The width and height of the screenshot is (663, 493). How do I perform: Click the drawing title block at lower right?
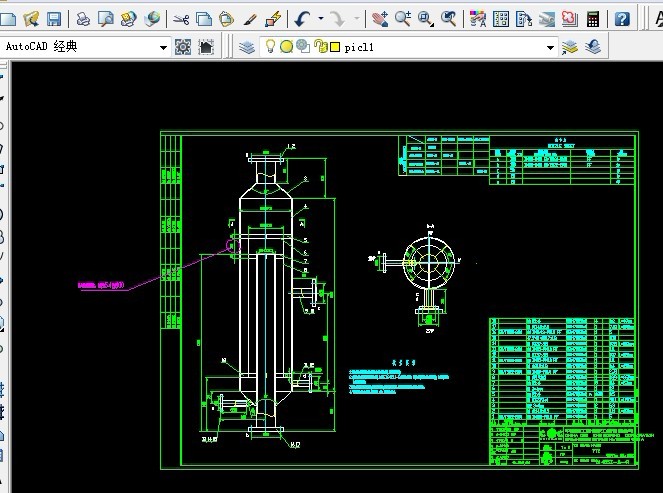click(564, 444)
